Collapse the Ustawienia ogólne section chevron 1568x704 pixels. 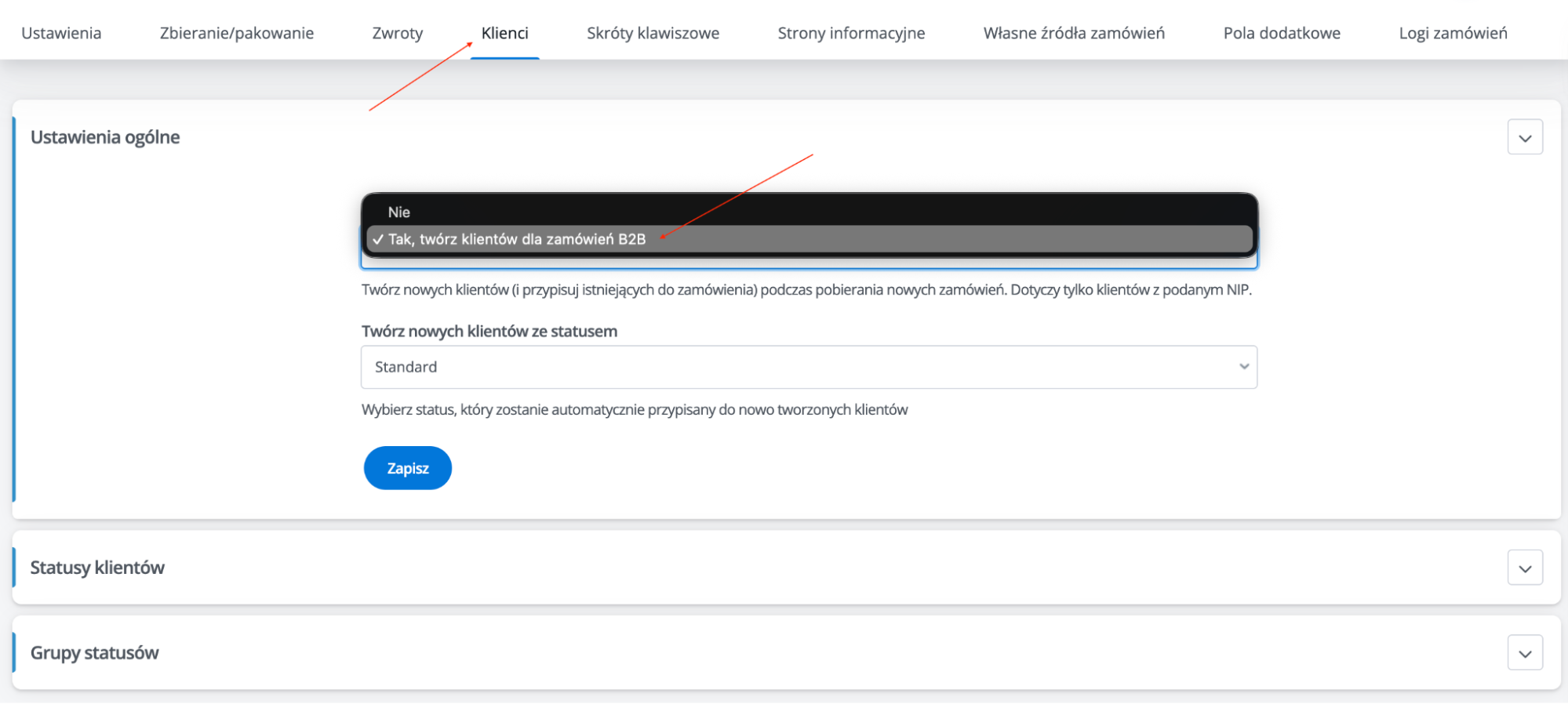(1524, 137)
